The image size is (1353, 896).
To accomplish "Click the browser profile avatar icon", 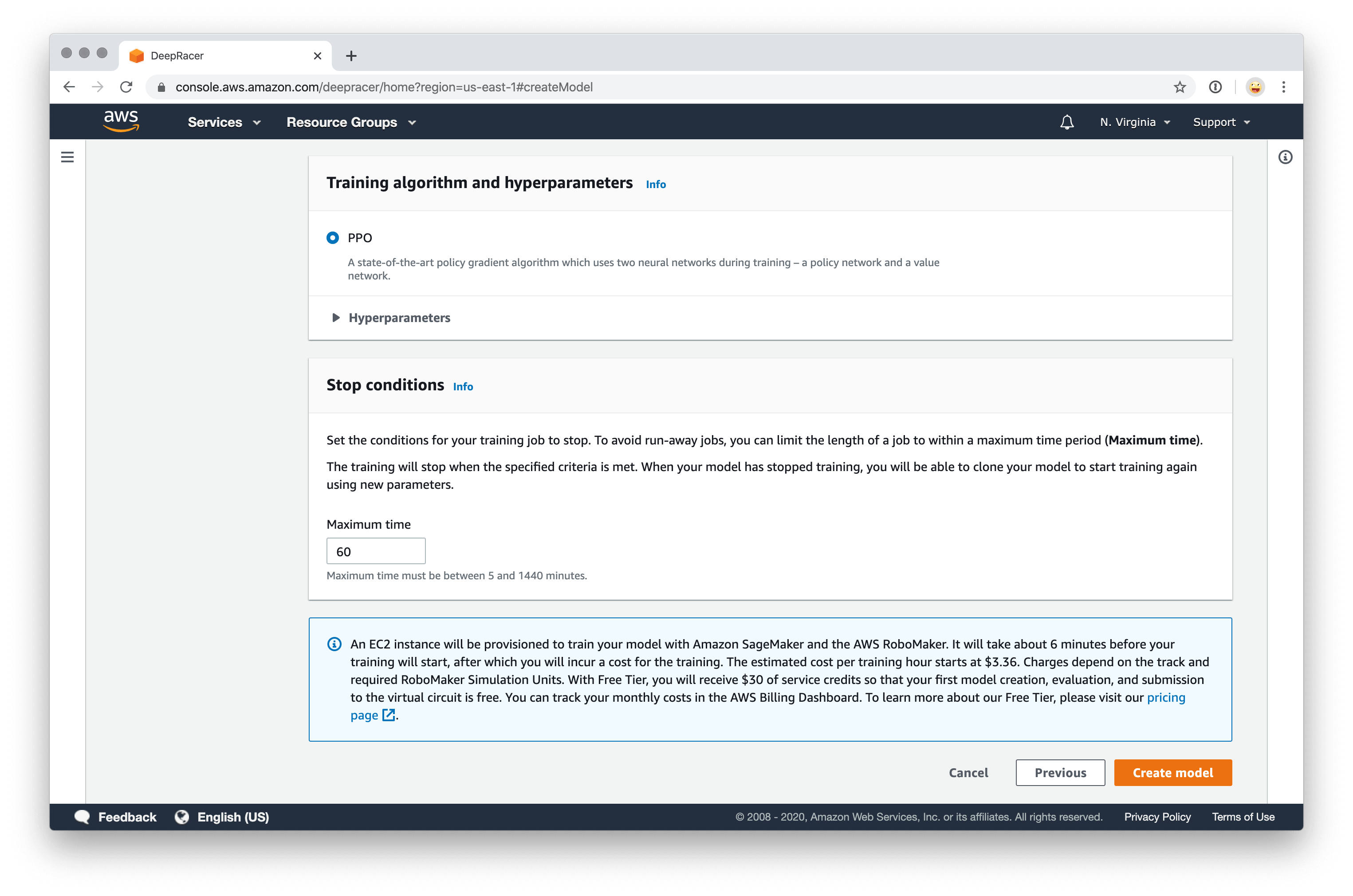I will pos(1255,87).
